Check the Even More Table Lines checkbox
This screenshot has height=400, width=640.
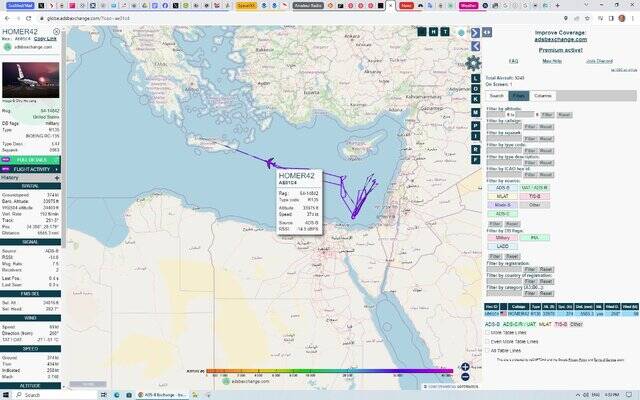pos(487,342)
